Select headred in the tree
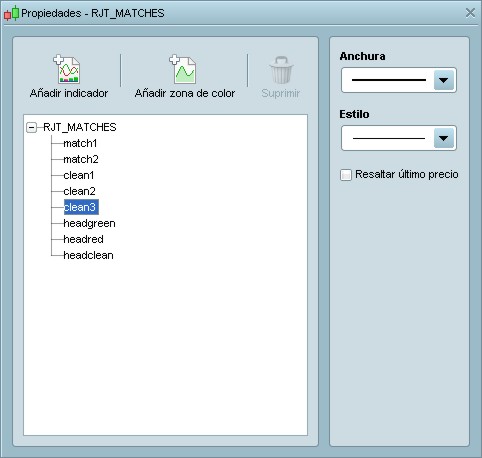The image size is (482, 458). (83, 239)
